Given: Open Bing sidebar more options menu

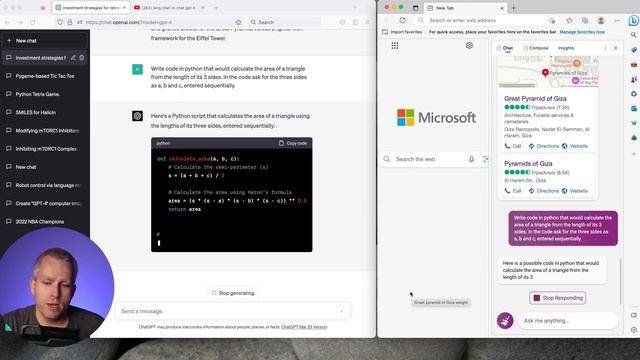Looking at the screenshot, I should pos(605,48).
